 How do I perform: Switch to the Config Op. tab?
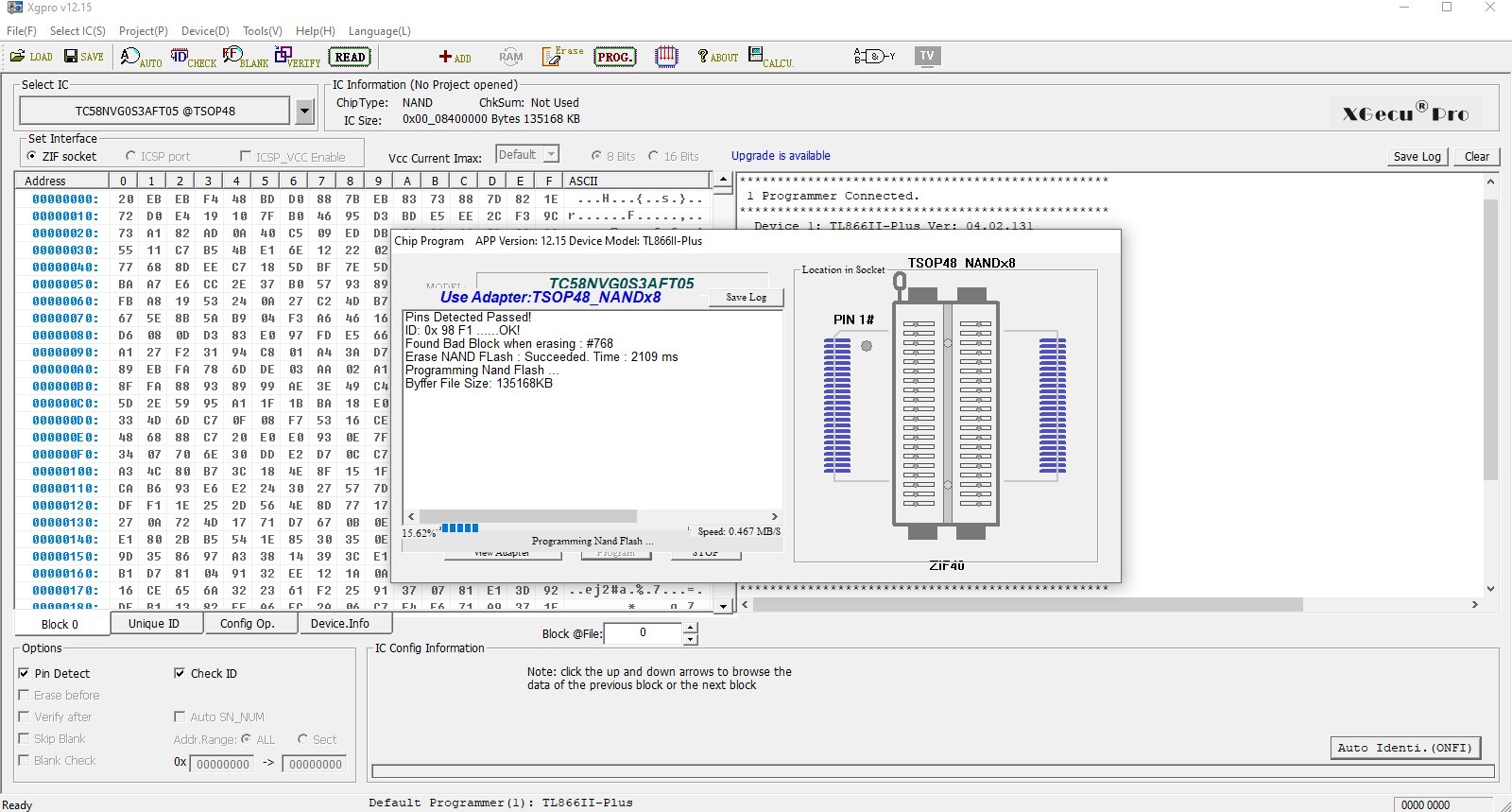point(247,624)
